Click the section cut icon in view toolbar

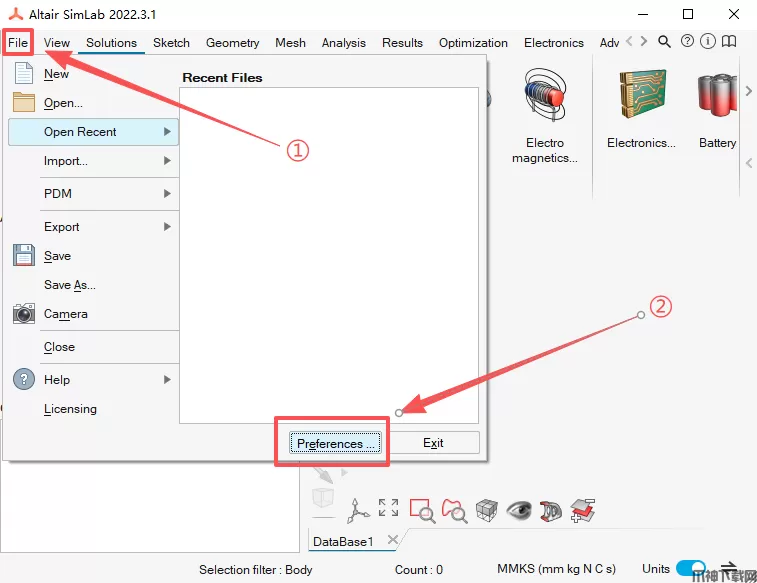[551, 511]
